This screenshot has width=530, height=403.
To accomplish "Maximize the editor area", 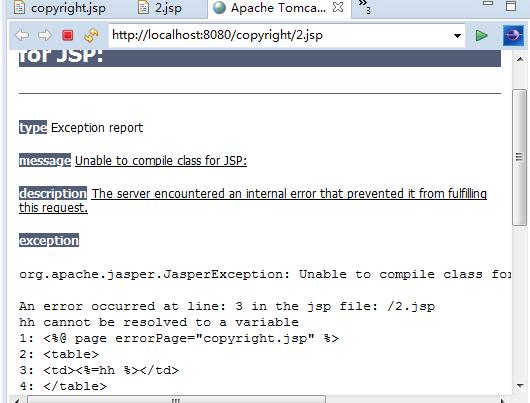I will 511,6.
